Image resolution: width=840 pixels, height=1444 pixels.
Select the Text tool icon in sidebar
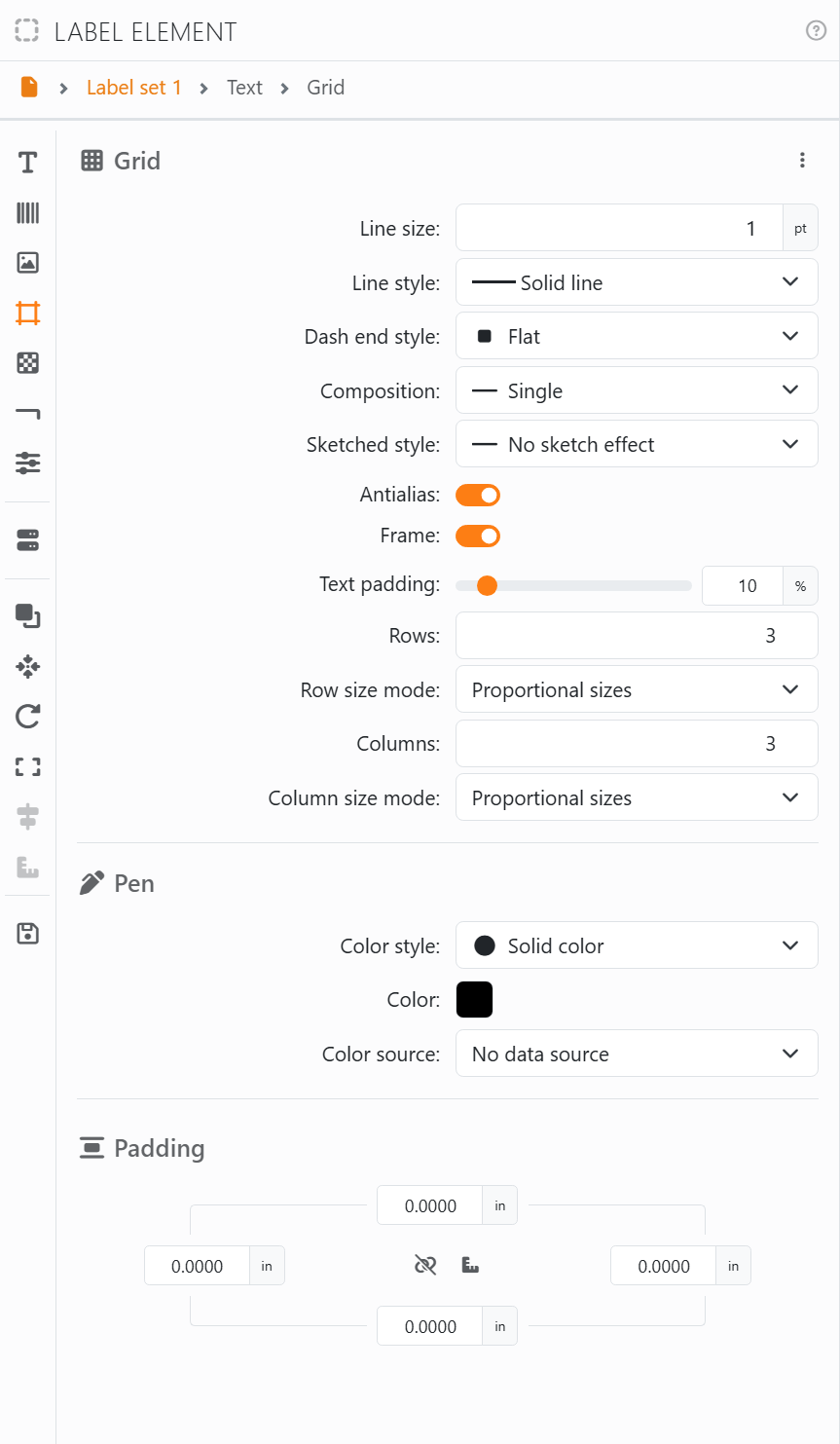pyautogui.click(x=27, y=163)
